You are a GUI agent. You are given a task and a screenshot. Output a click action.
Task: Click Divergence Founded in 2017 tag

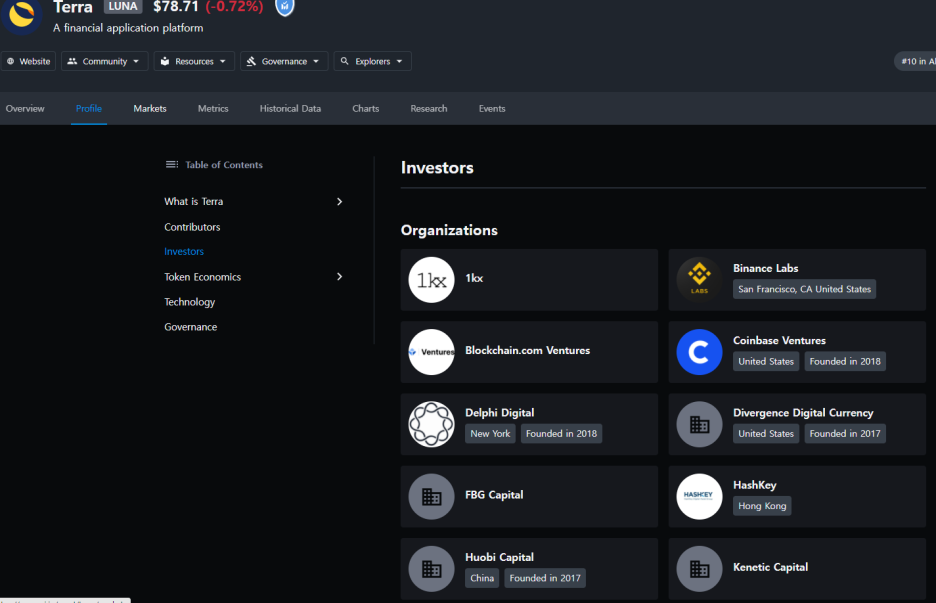pos(845,433)
